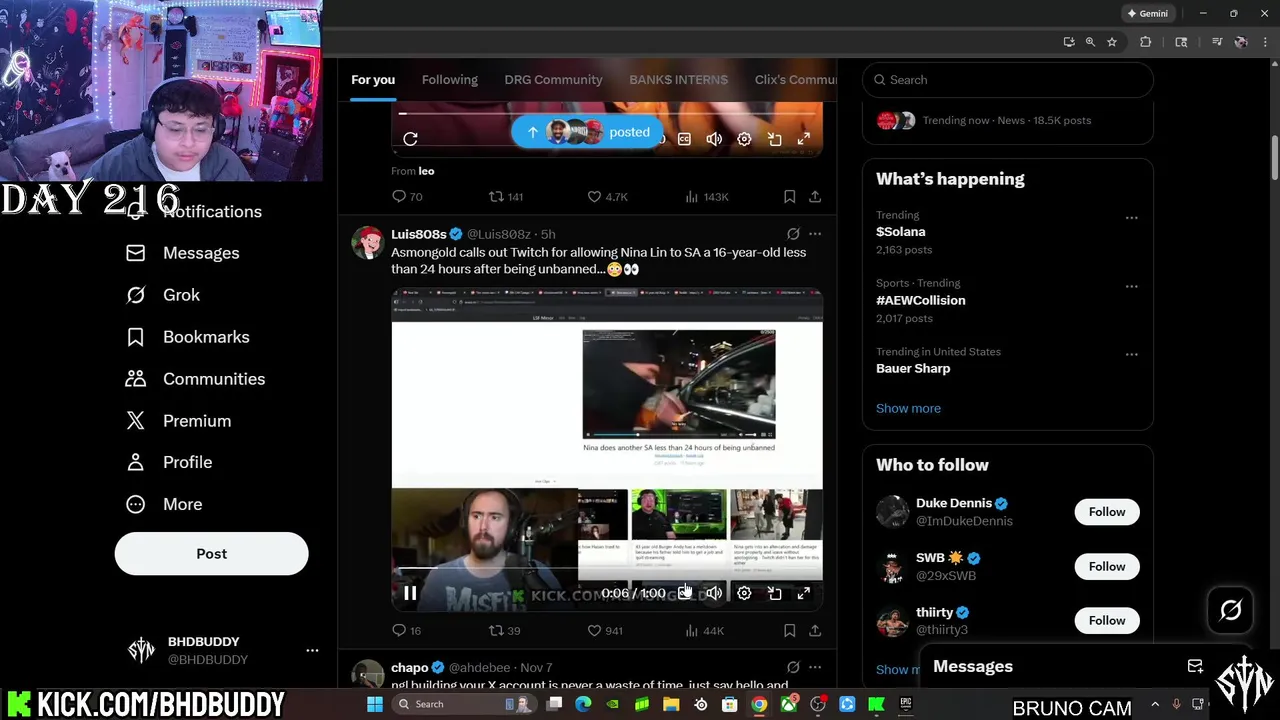Open the Bauer Sharp trend
Viewport: 1280px width, 720px height.
tap(913, 369)
